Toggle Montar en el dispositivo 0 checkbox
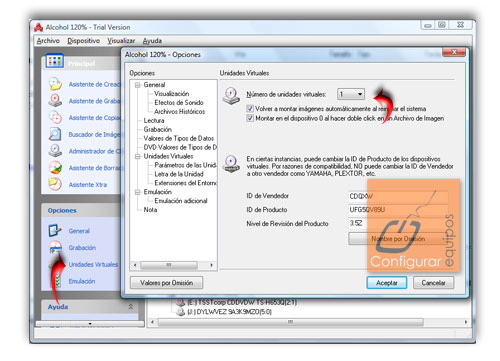 (250, 118)
